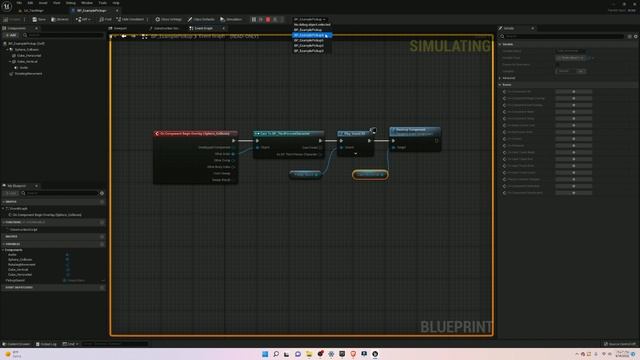Viewport: 640px width, 360px height.
Task: Open the Diff toolbar dropdown
Action: pyautogui.click(x=83, y=19)
